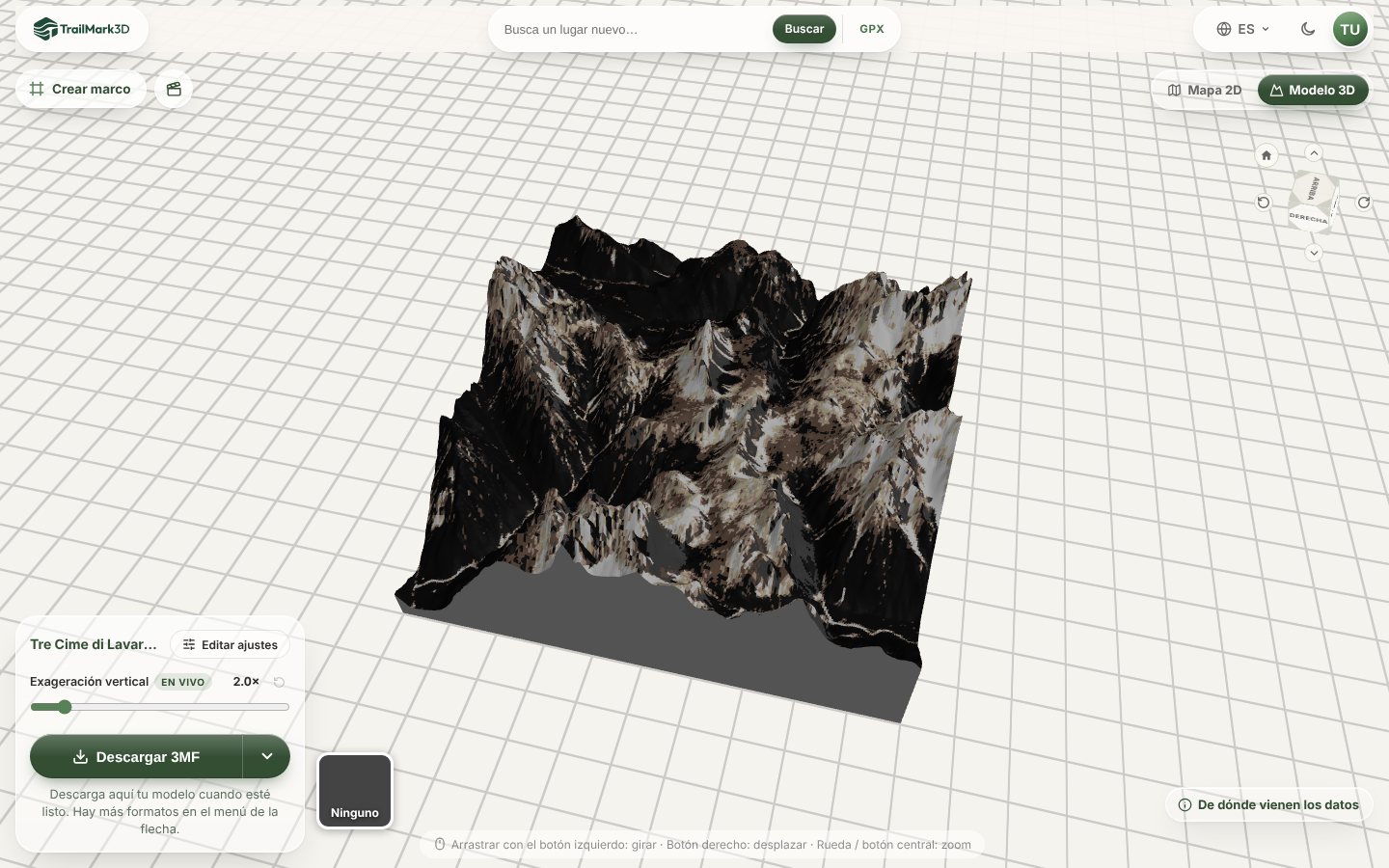The height and width of the screenshot is (868, 1389).
Task: Switch to the Mapa 2D tab
Action: click(x=1205, y=90)
